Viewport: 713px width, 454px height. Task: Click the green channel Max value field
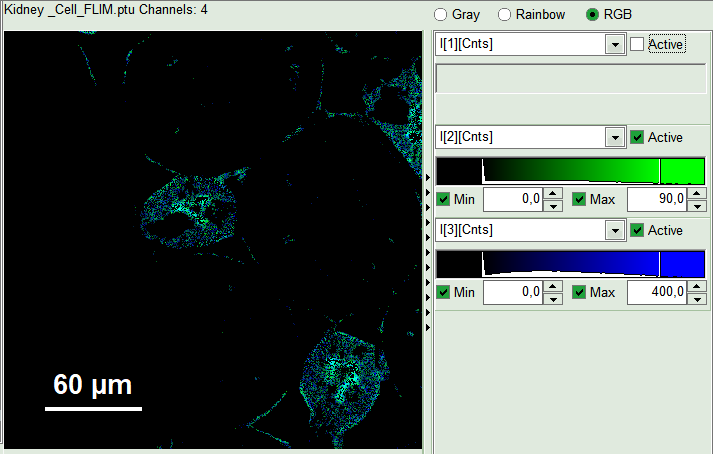pos(656,200)
